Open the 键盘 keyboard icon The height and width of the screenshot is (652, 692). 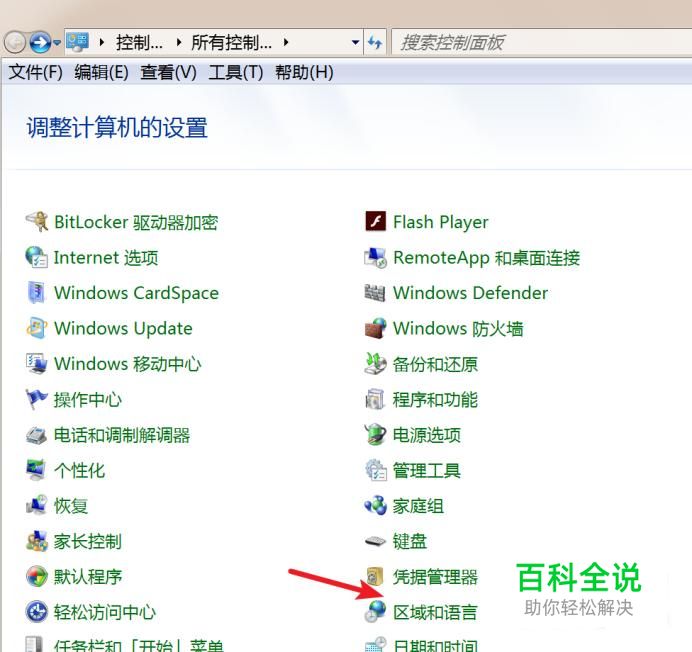click(x=376, y=541)
